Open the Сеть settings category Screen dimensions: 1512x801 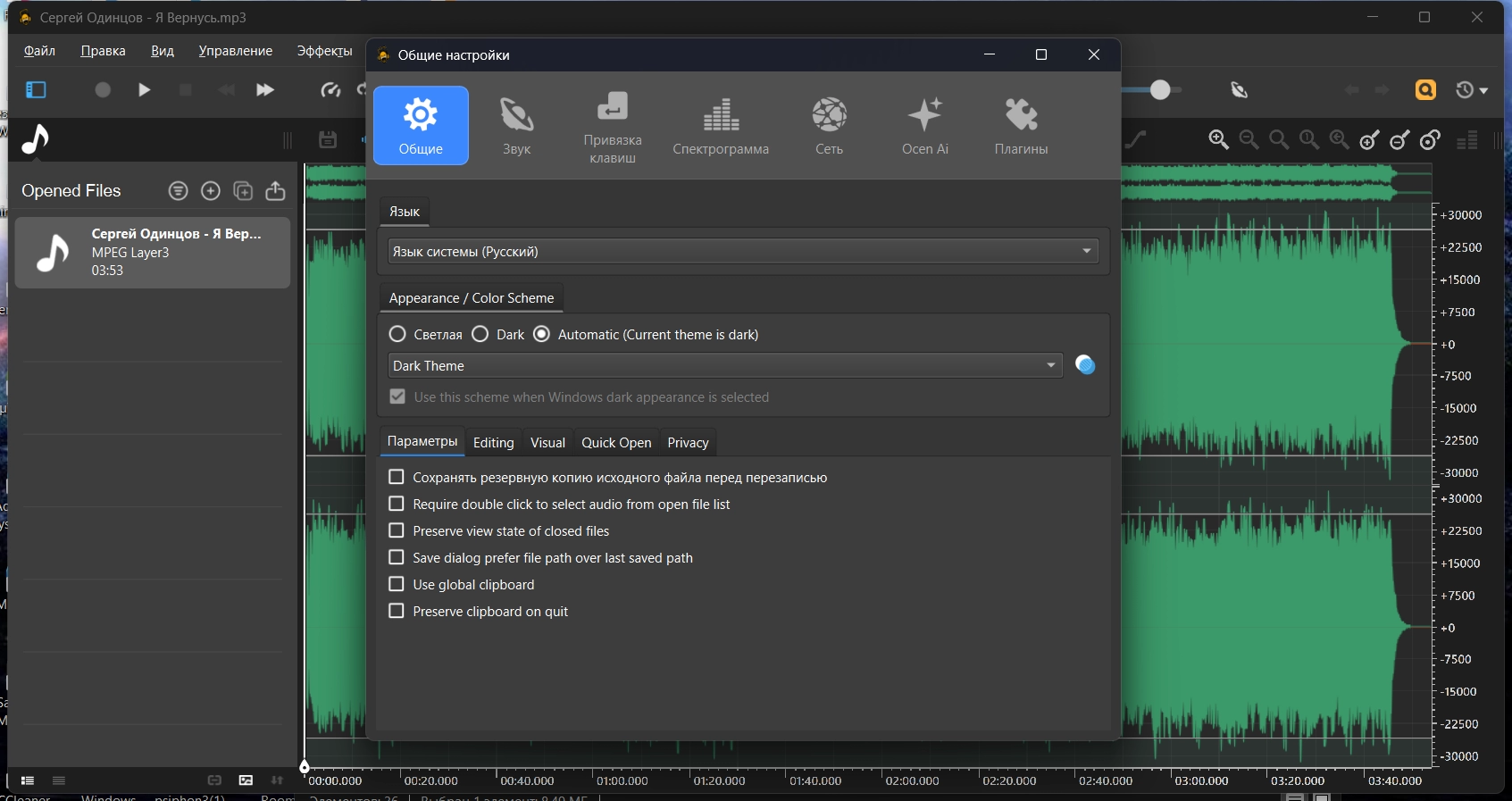coord(829,126)
